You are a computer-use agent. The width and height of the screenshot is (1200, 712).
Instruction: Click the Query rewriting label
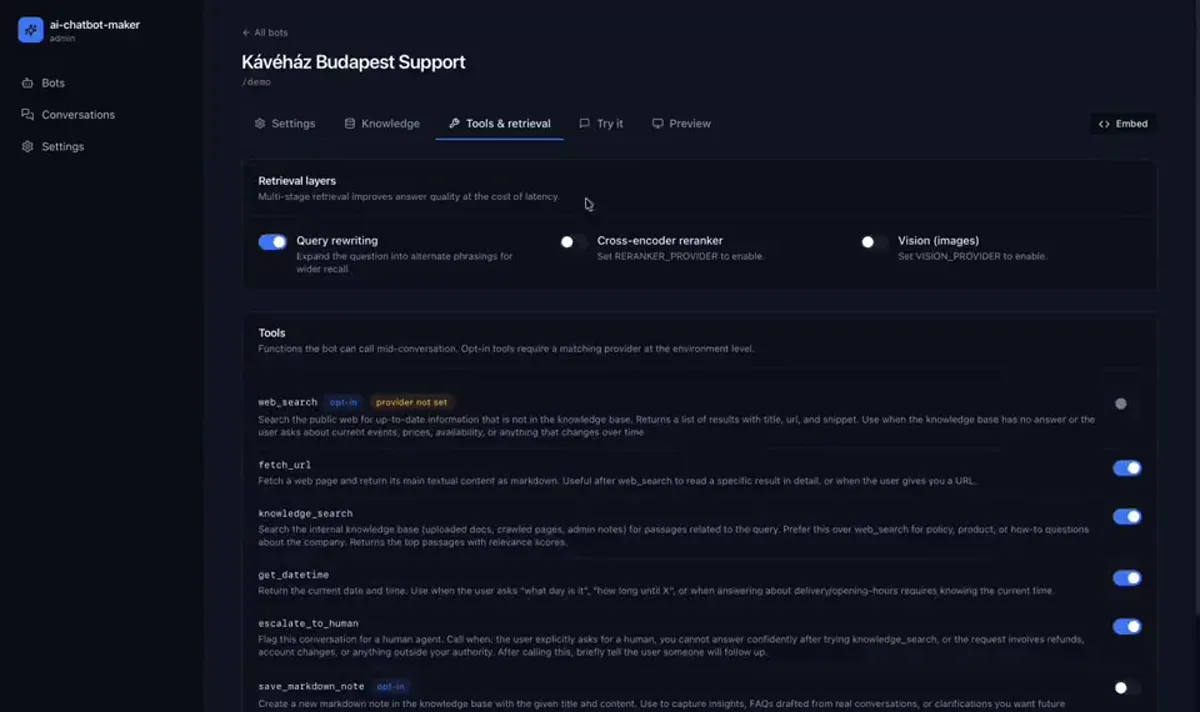point(337,241)
